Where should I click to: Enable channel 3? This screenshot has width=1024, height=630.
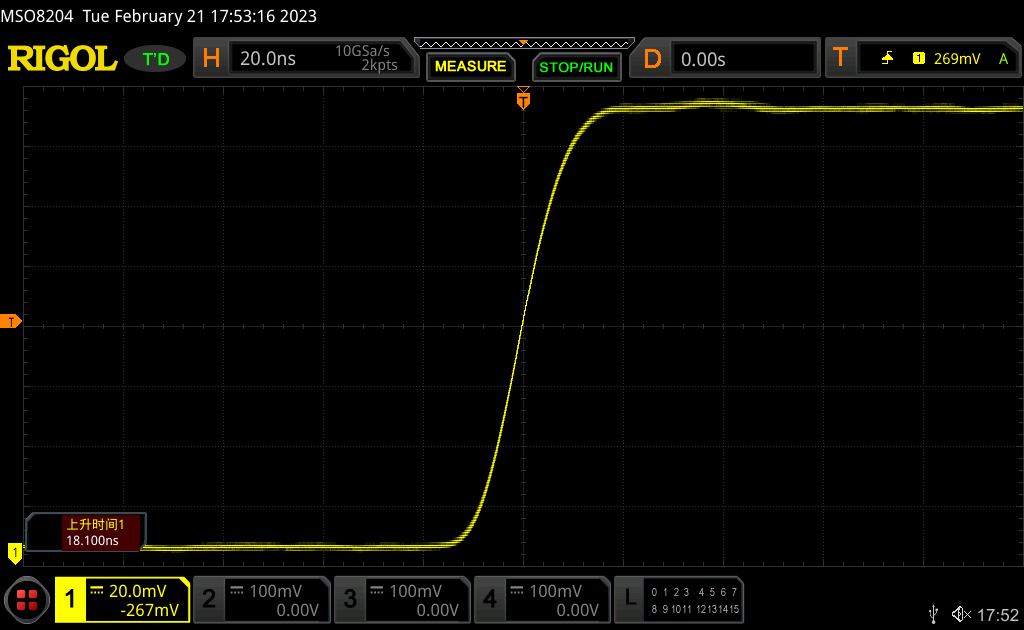point(402,599)
